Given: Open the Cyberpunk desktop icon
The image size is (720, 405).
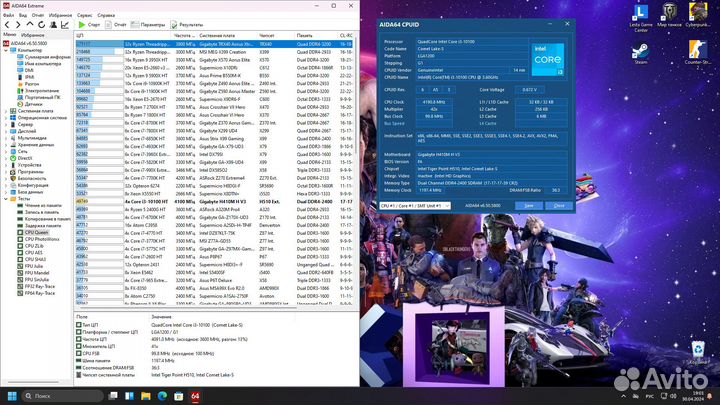Looking at the screenshot, I should click(698, 15).
